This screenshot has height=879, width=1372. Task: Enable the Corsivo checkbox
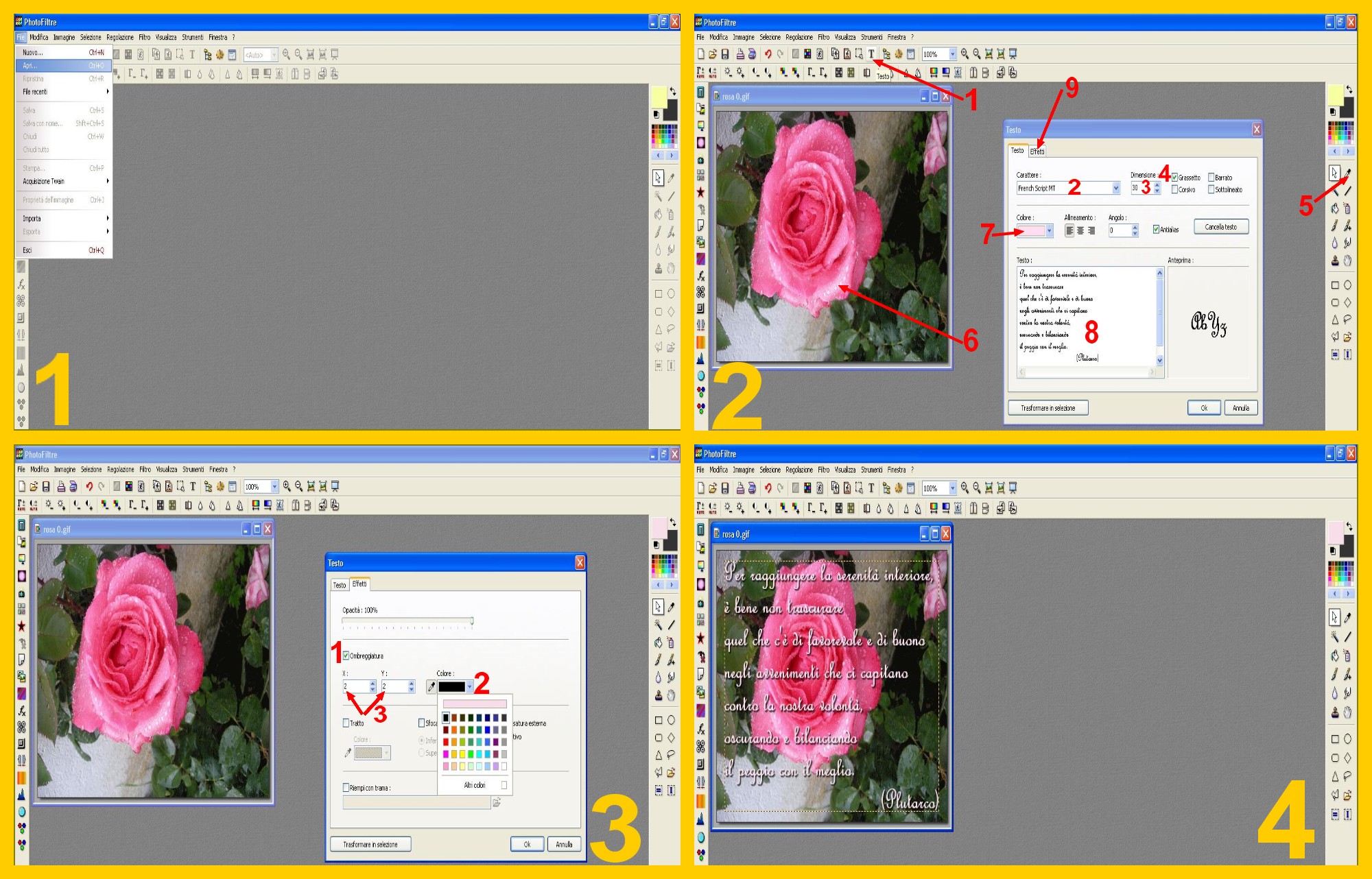[1175, 190]
